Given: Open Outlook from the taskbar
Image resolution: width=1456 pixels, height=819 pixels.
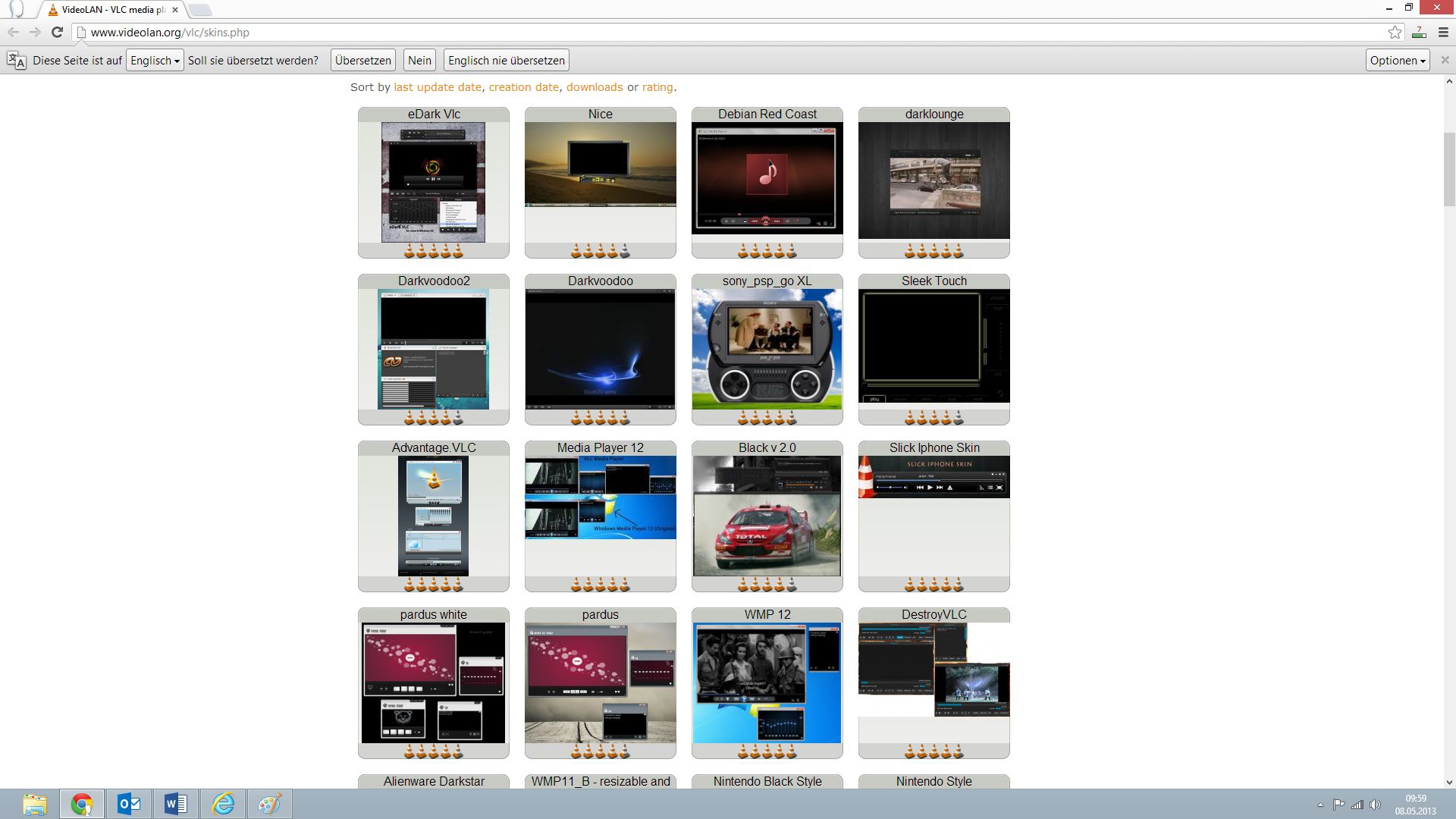Looking at the screenshot, I should 129,804.
